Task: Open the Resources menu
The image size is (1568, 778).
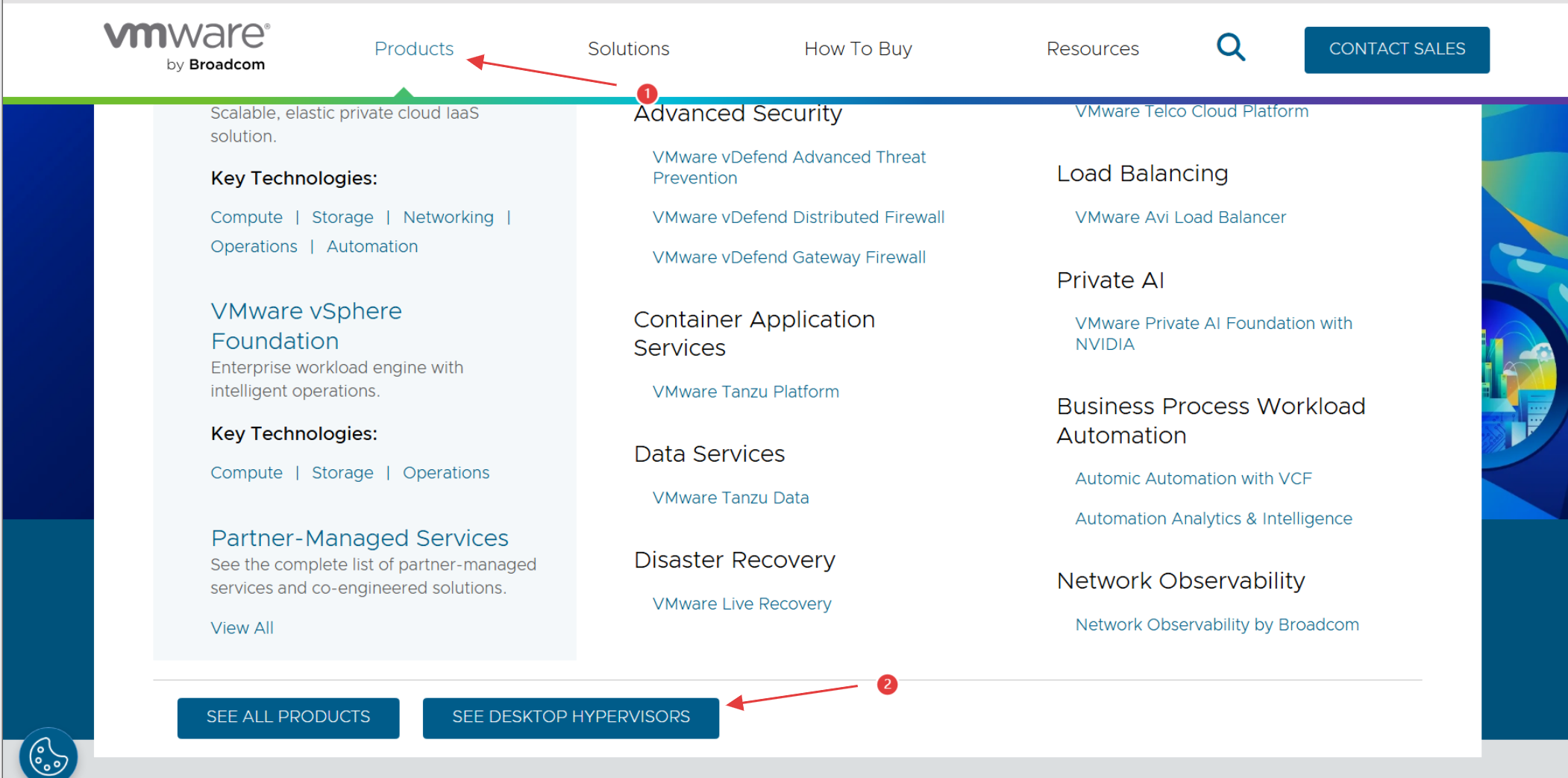Action: [x=1092, y=48]
